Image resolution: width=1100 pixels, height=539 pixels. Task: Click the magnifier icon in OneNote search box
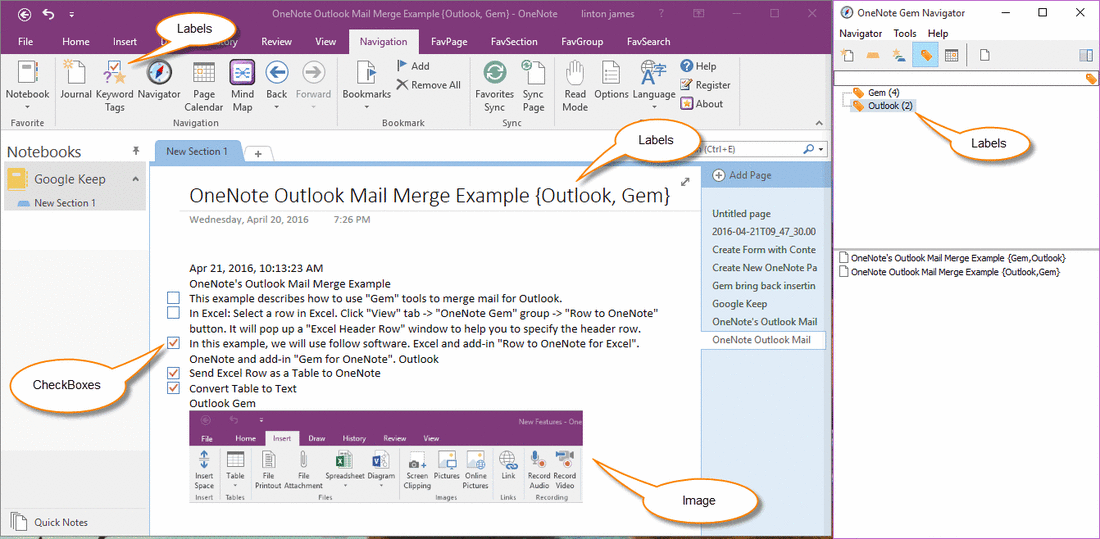[809, 149]
